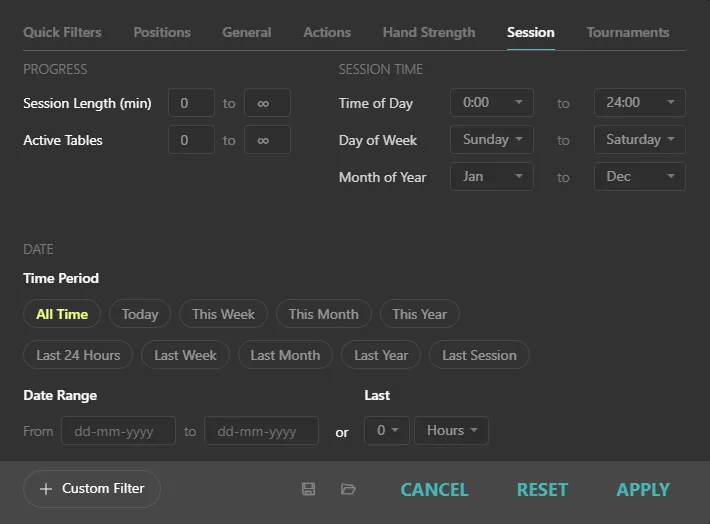Pick the Last 24 Hours period

[x=78, y=355]
